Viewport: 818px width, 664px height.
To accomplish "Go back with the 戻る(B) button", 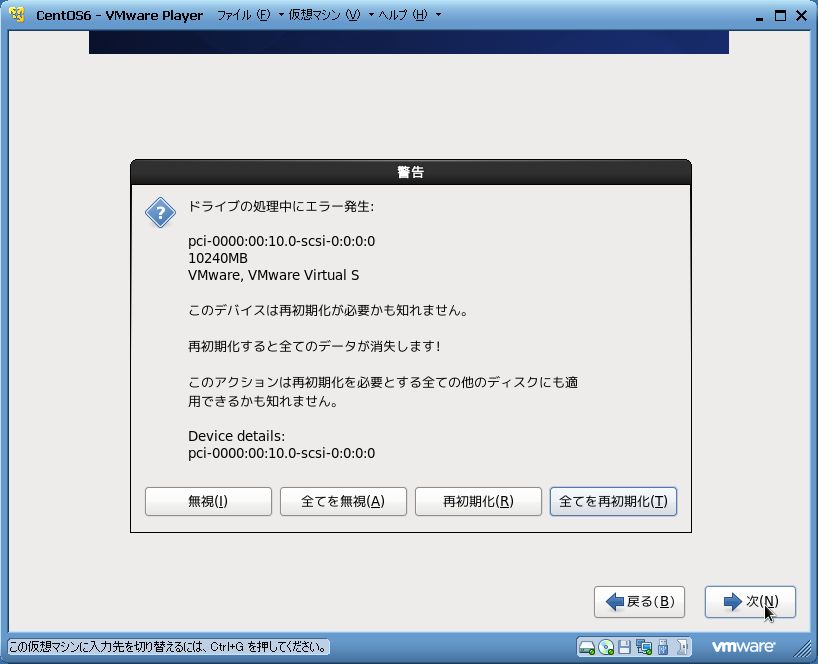I will [x=639, y=601].
